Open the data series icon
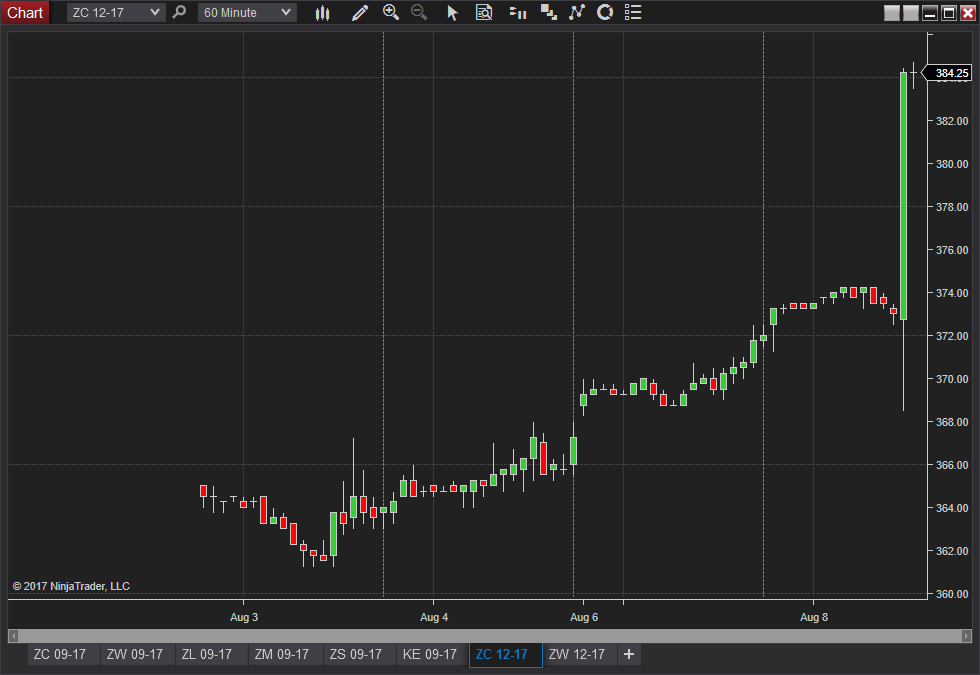 click(x=549, y=12)
